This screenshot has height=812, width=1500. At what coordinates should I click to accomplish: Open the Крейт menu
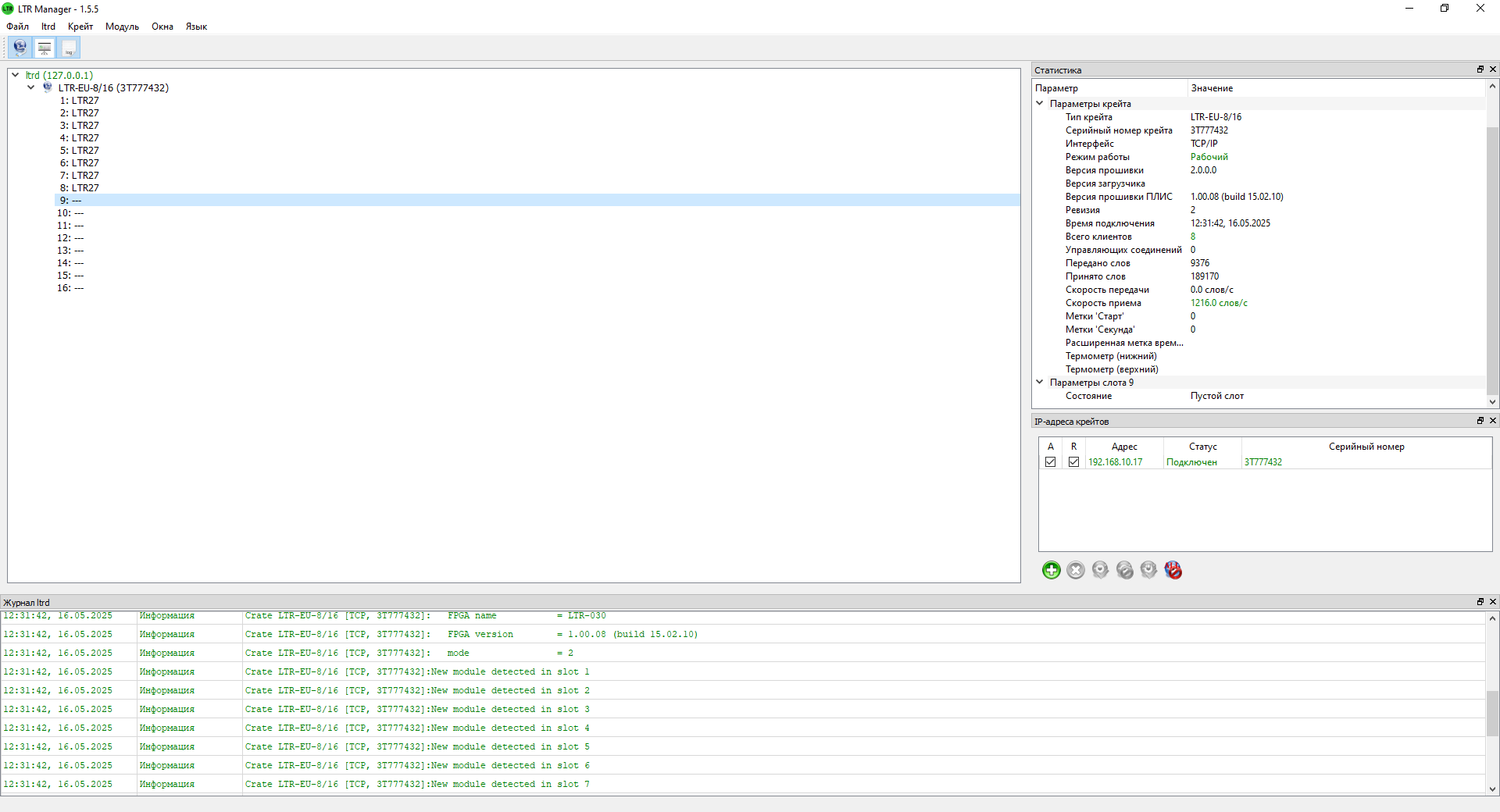click(80, 27)
